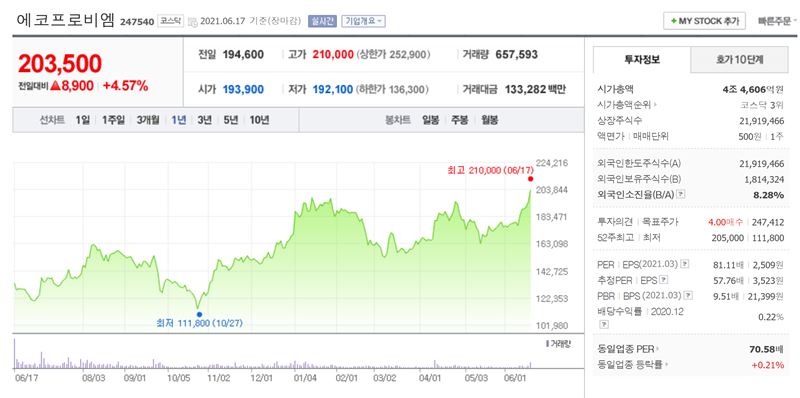Click the help icon next to PBR BPS (2021.03)

coord(688,295)
